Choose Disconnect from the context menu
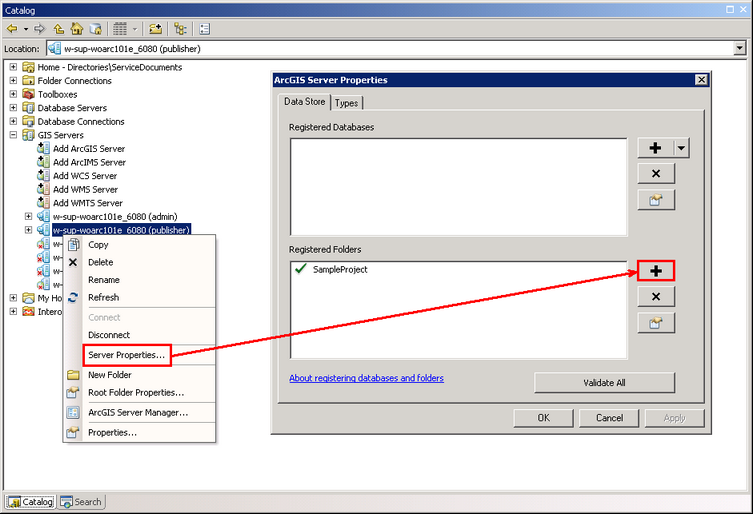This screenshot has width=753, height=514. pyautogui.click(x=139, y=335)
